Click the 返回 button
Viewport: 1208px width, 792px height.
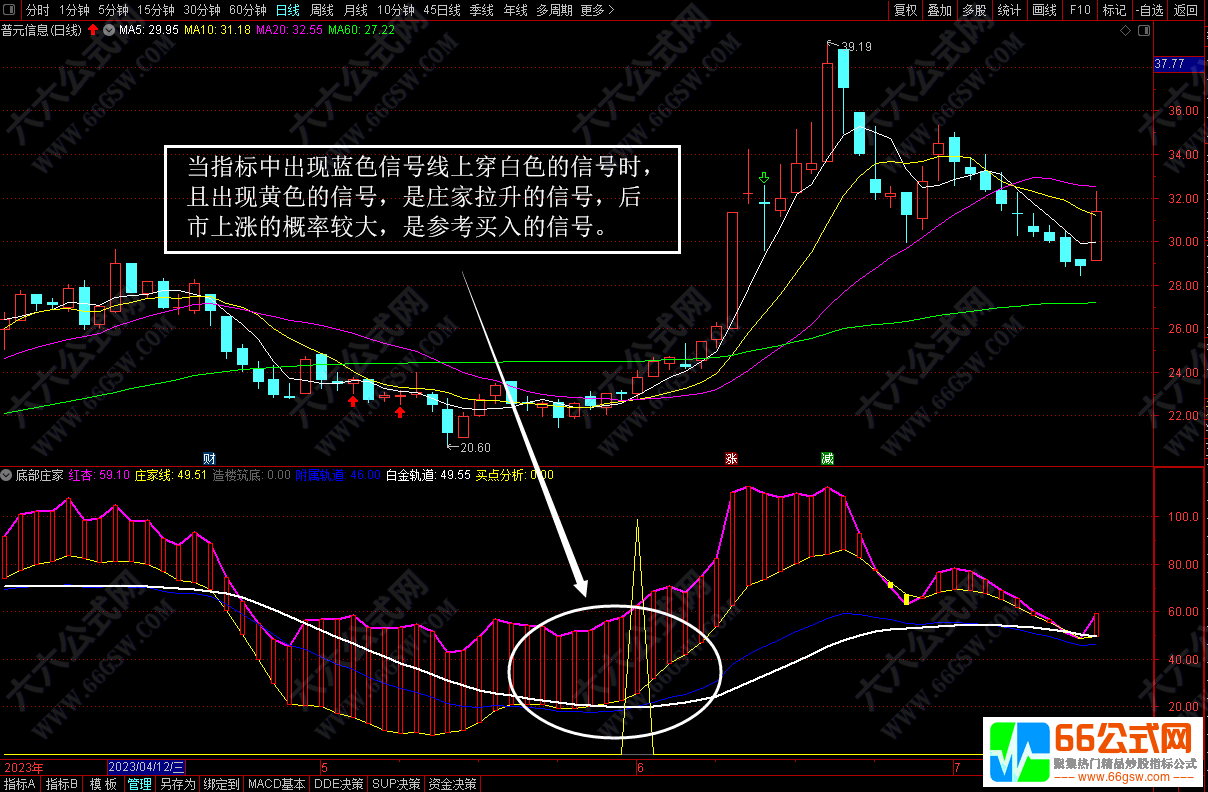tap(1186, 10)
